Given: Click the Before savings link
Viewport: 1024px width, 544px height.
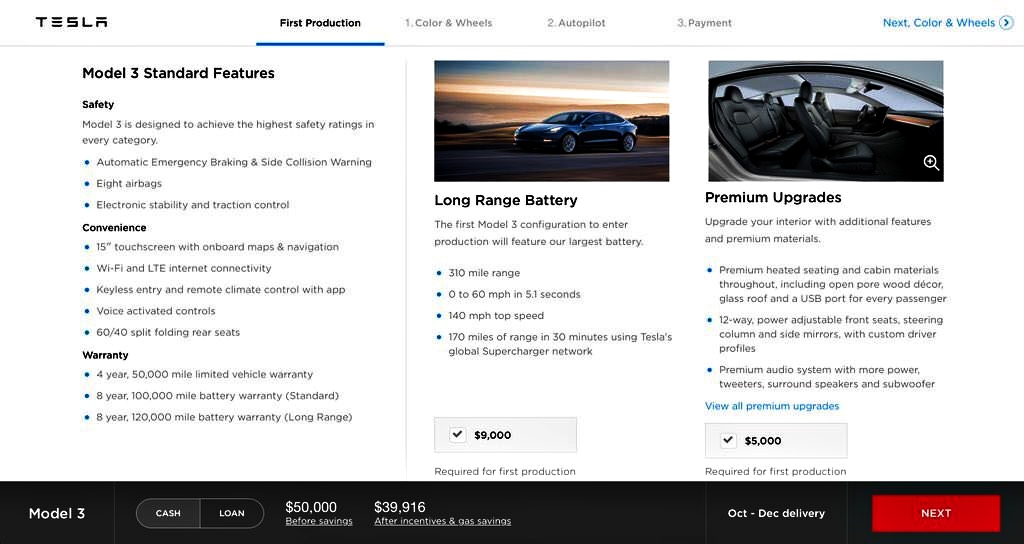Looking at the screenshot, I should 319,521.
